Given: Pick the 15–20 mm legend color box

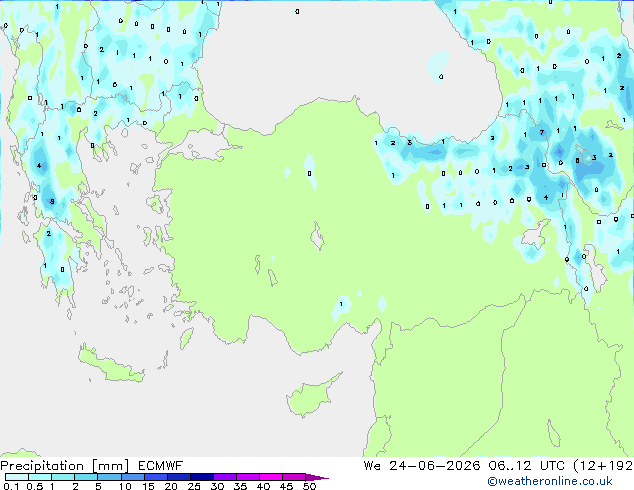Looking at the screenshot, I should pos(155,477).
